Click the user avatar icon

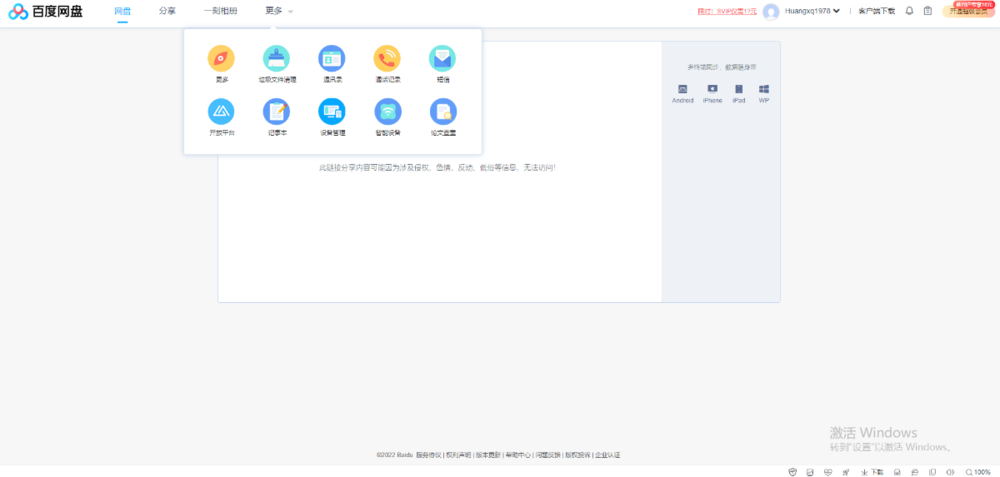click(x=771, y=11)
